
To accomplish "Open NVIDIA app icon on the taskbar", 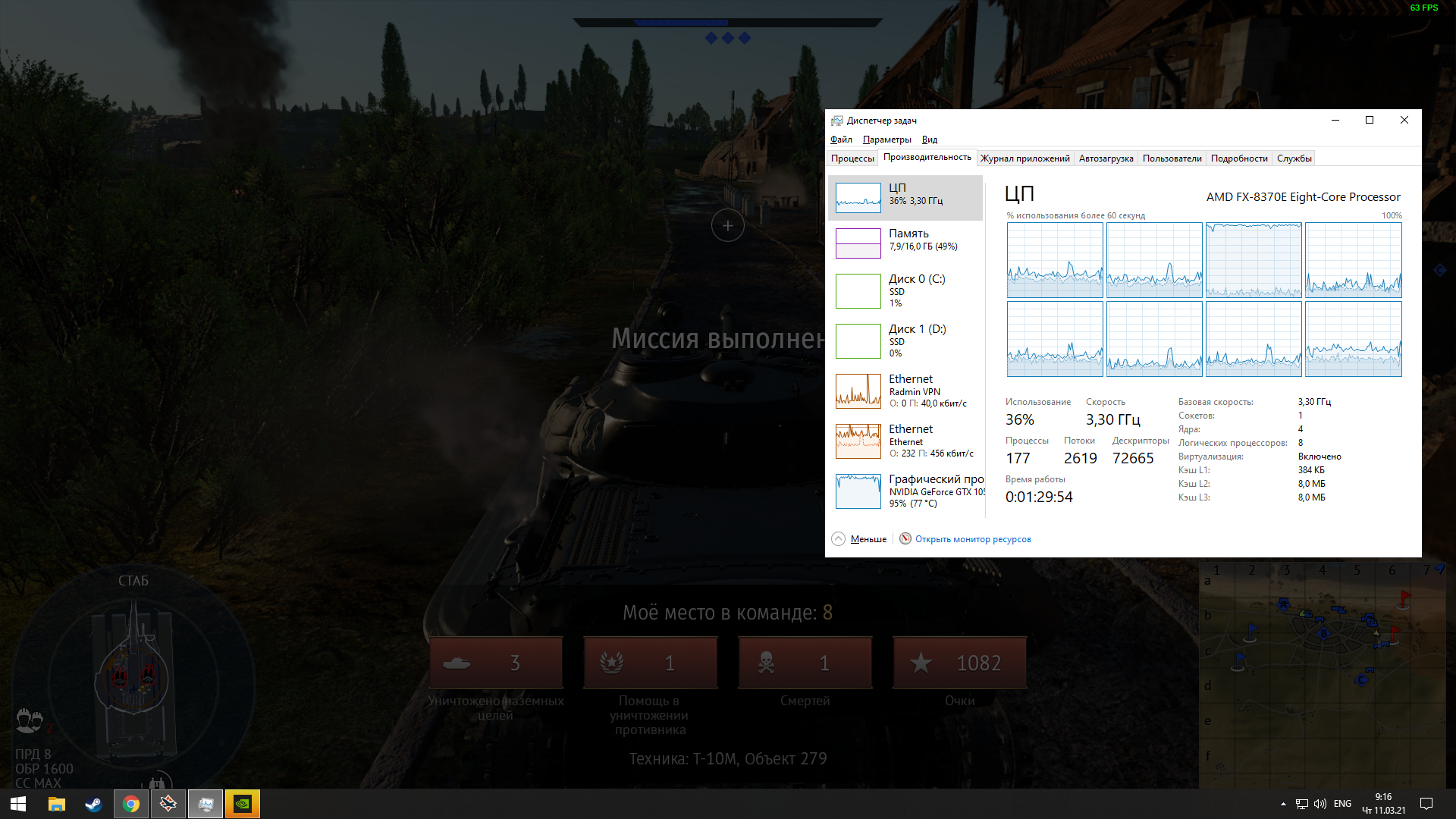I will (243, 804).
